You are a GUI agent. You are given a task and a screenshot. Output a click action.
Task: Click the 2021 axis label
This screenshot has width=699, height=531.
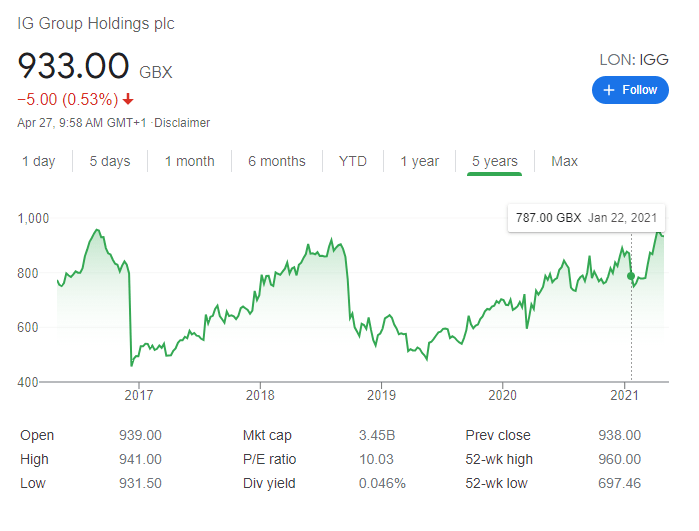click(624, 395)
